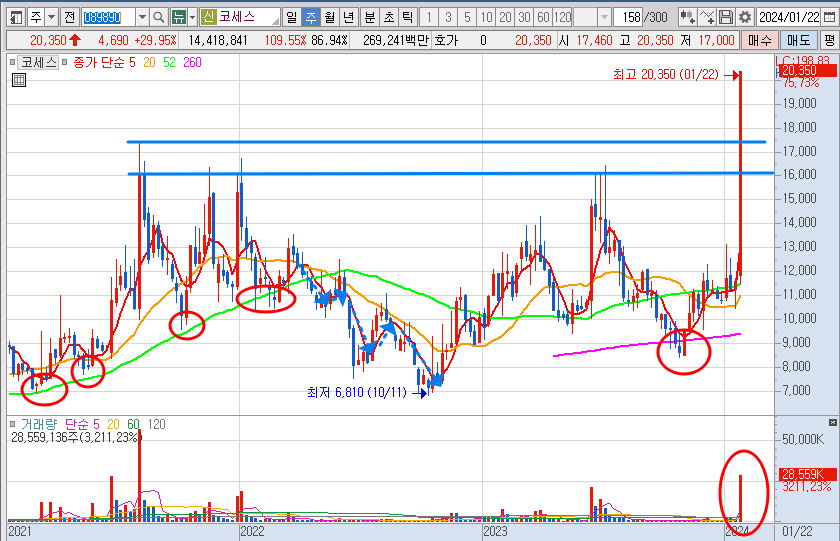Viewport: 840px width, 541px height.
Task: Toggle the small square before 코세스 label
Action: [12, 62]
